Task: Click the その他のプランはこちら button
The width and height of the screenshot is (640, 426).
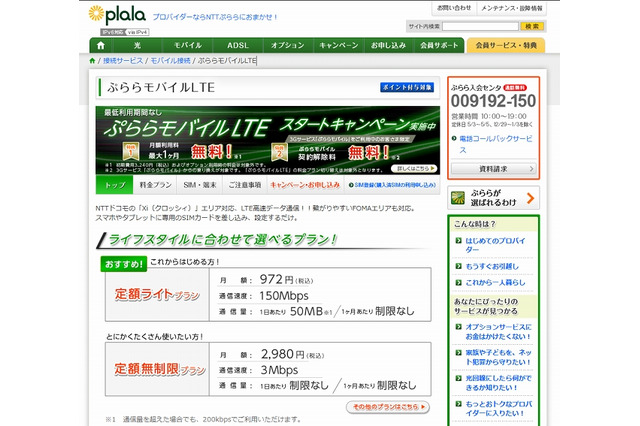Action: click(388, 407)
